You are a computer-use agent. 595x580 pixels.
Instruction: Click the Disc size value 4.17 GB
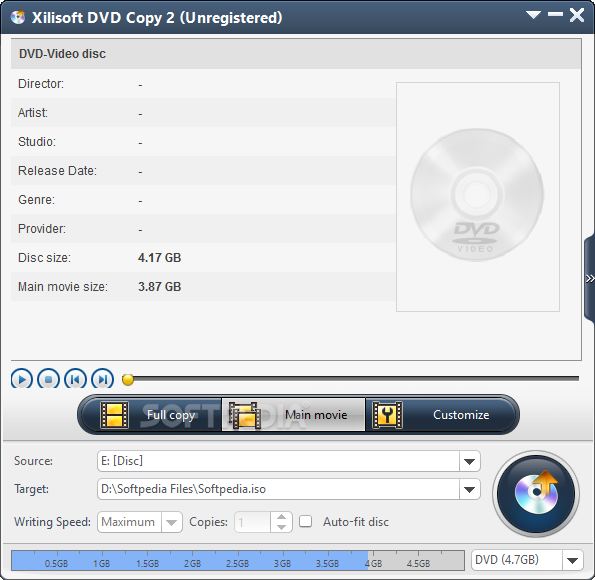click(x=159, y=258)
